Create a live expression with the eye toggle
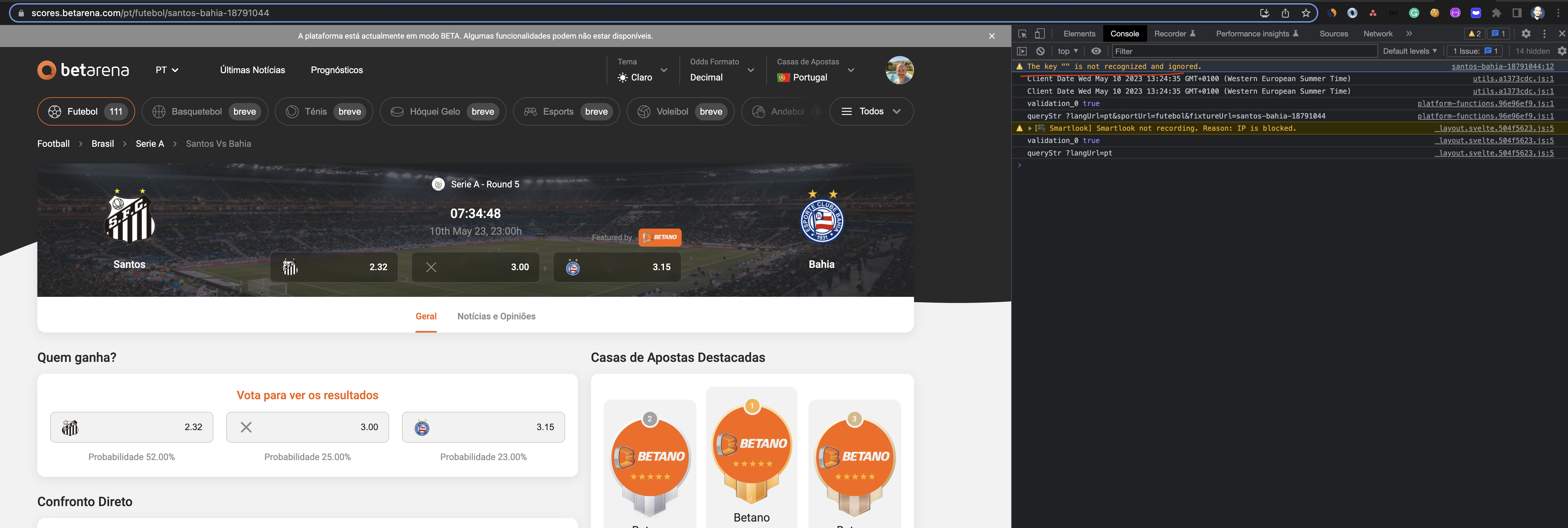Image resolution: width=1568 pixels, height=528 pixels. pos(1097,51)
